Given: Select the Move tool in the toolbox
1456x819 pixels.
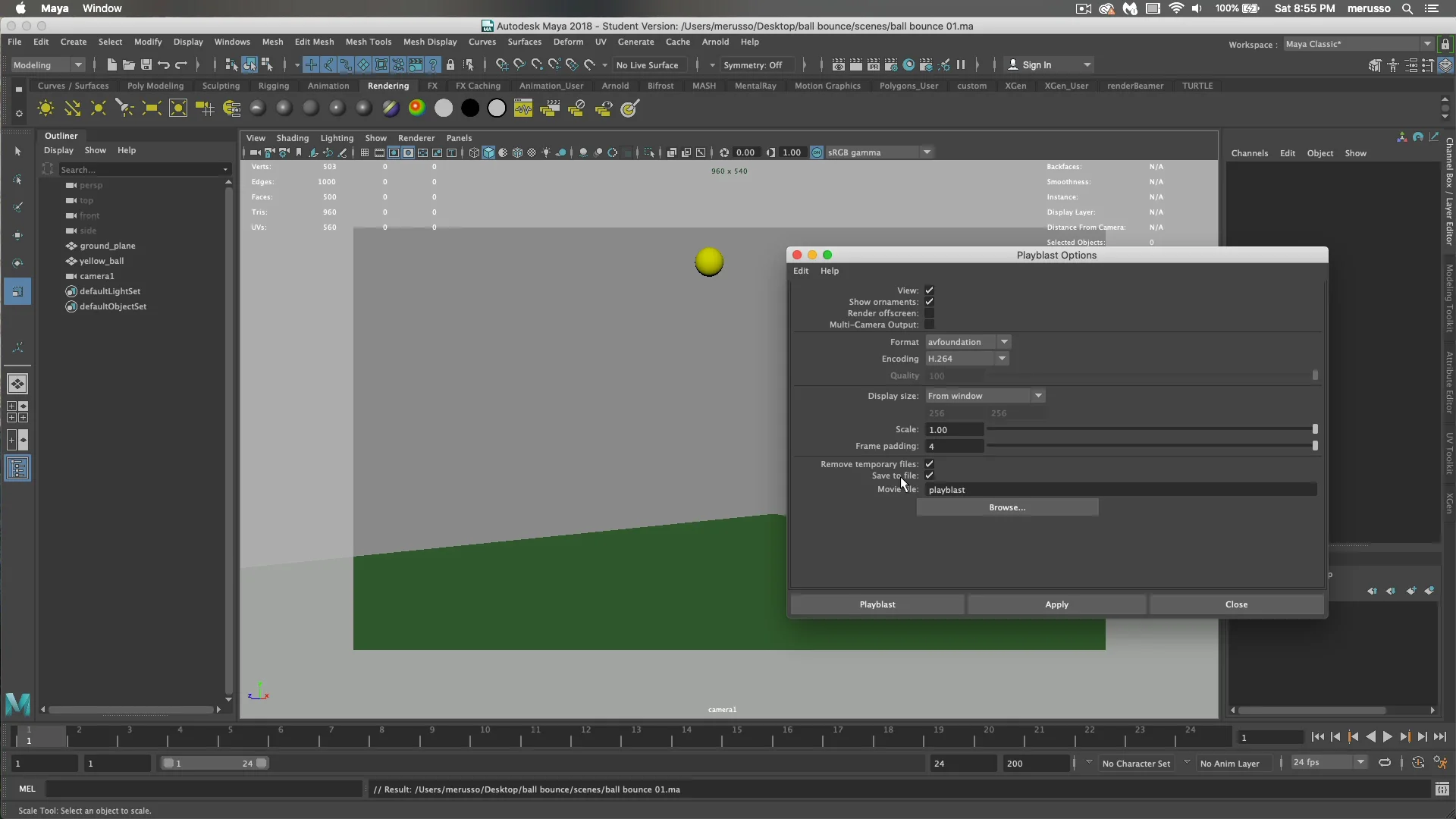Looking at the screenshot, I should (x=17, y=235).
